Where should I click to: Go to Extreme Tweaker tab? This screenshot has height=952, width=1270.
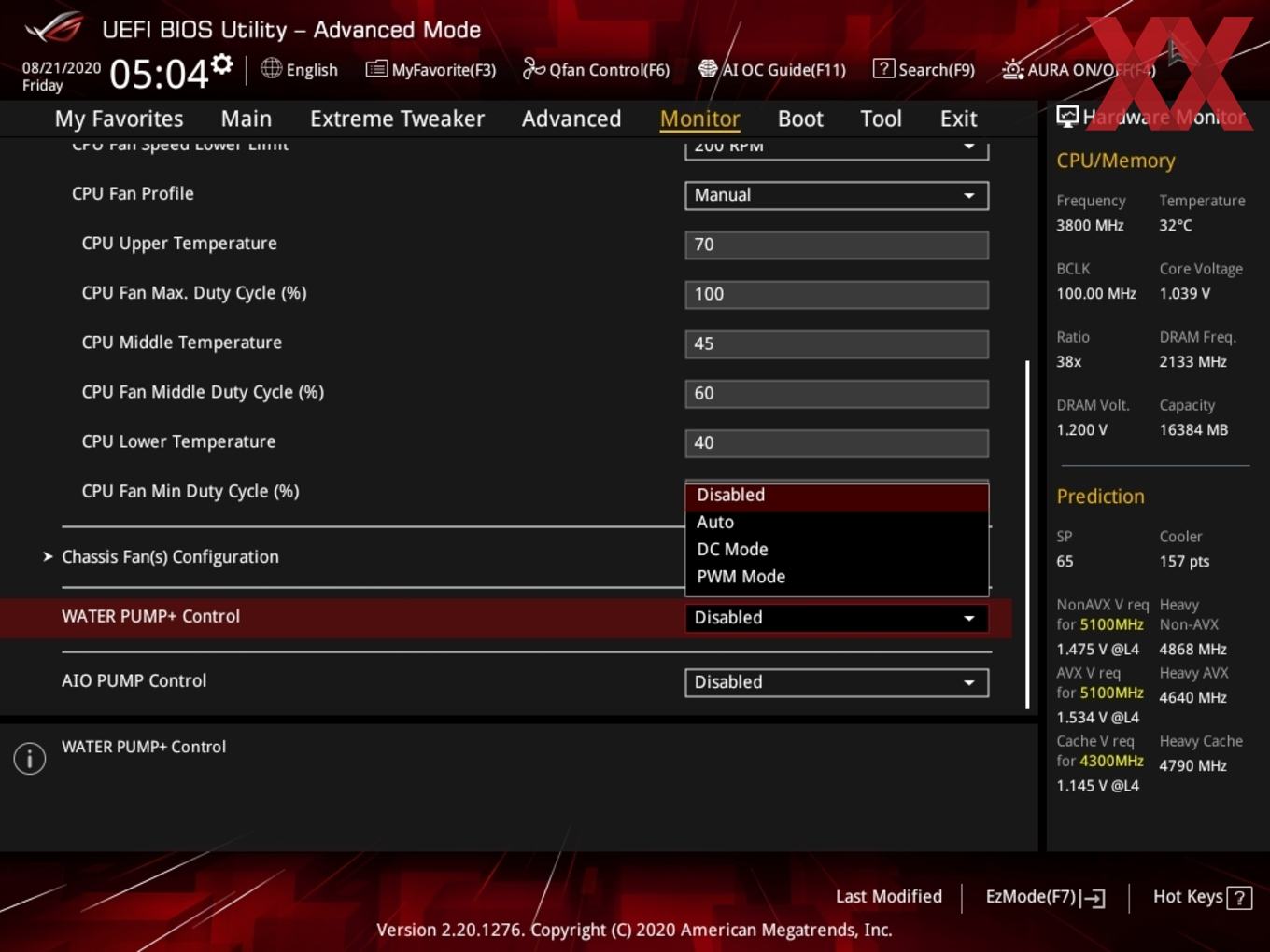pyautogui.click(x=397, y=119)
